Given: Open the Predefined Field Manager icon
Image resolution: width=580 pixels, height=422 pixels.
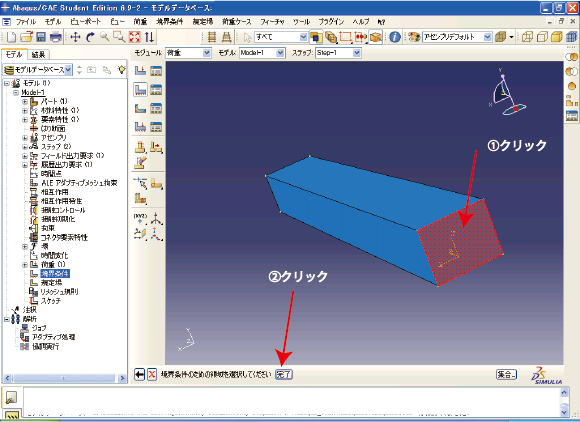Looking at the screenshot, I should pos(156,108).
